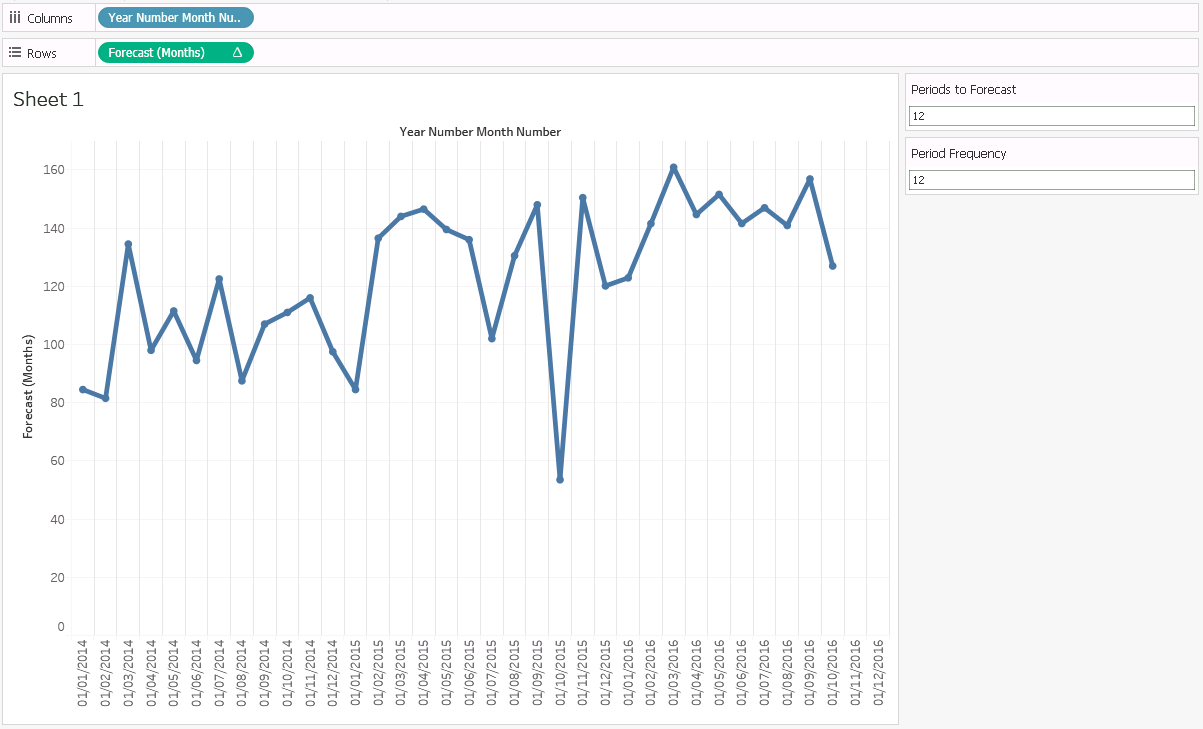Select the 01/04/2016 date label

[696, 673]
